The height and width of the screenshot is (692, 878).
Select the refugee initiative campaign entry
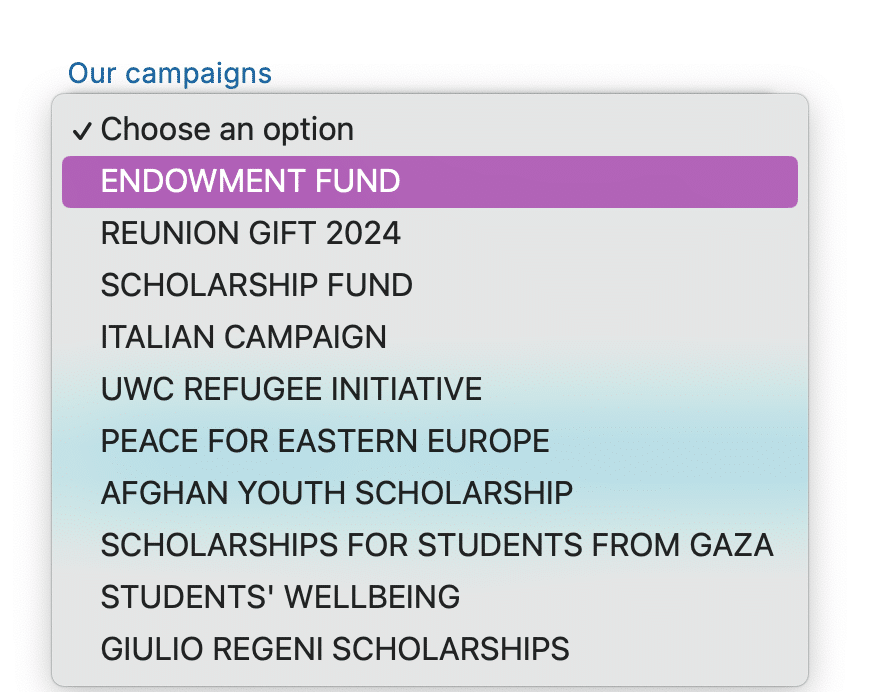click(290, 389)
